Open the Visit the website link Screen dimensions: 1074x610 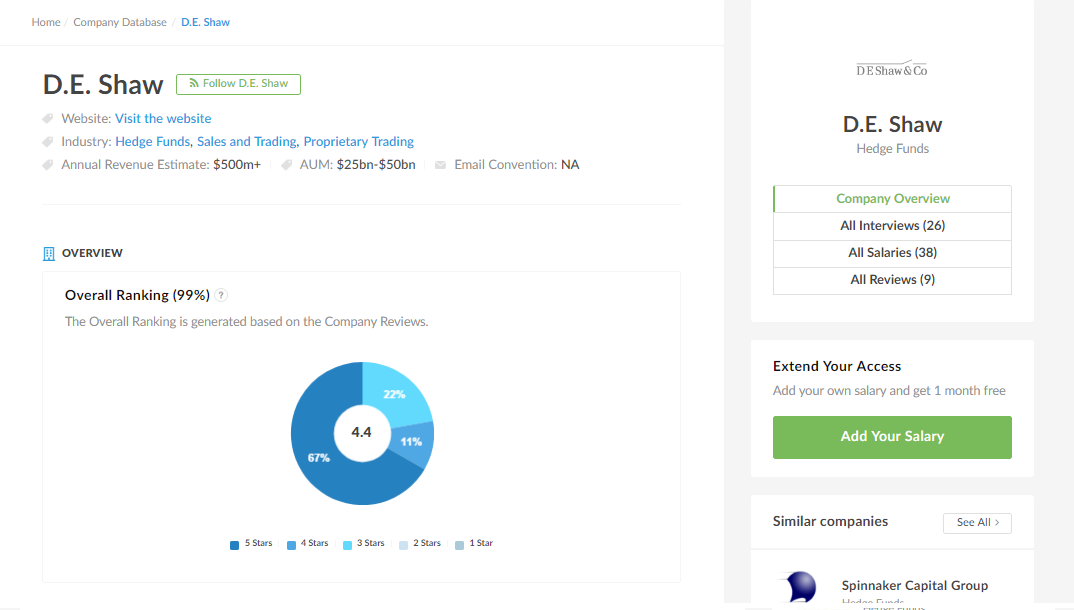pyautogui.click(x=163, y=118)
